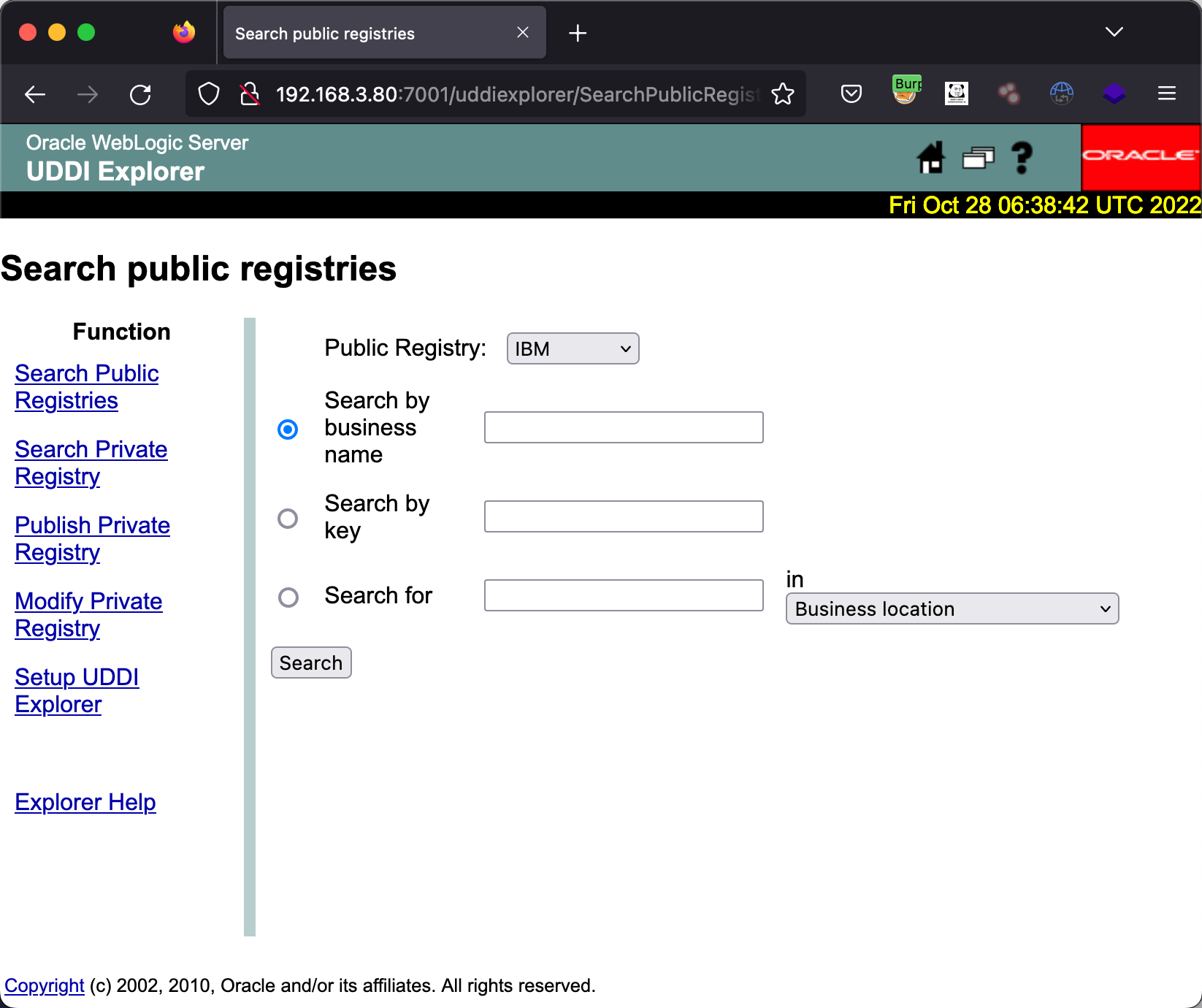Click the business name text field
This screenshot has width=1202, height=1008.
pyautogui.click(x=624, y=428)
